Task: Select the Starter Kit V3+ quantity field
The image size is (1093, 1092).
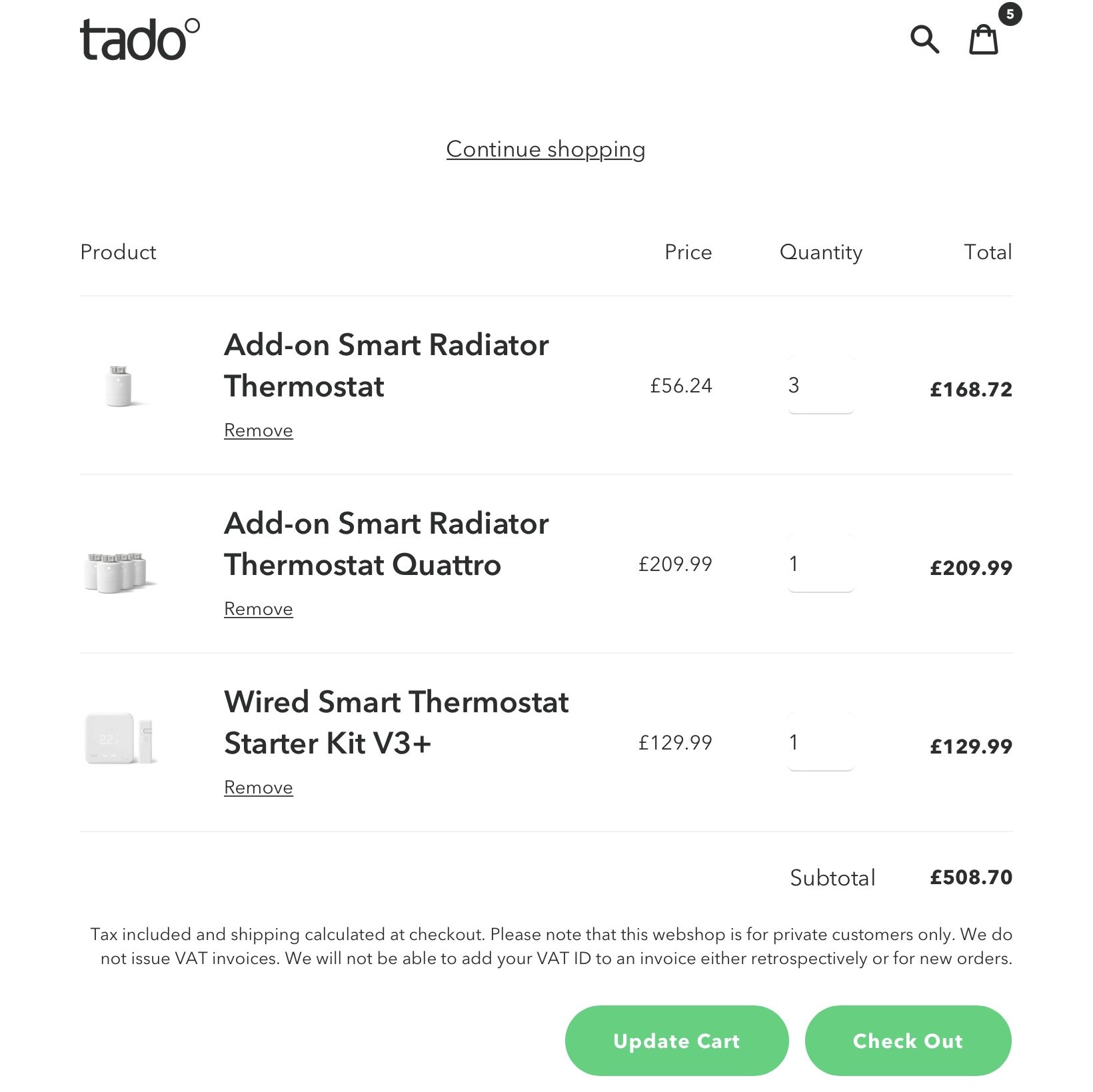Action: (820, 742)
